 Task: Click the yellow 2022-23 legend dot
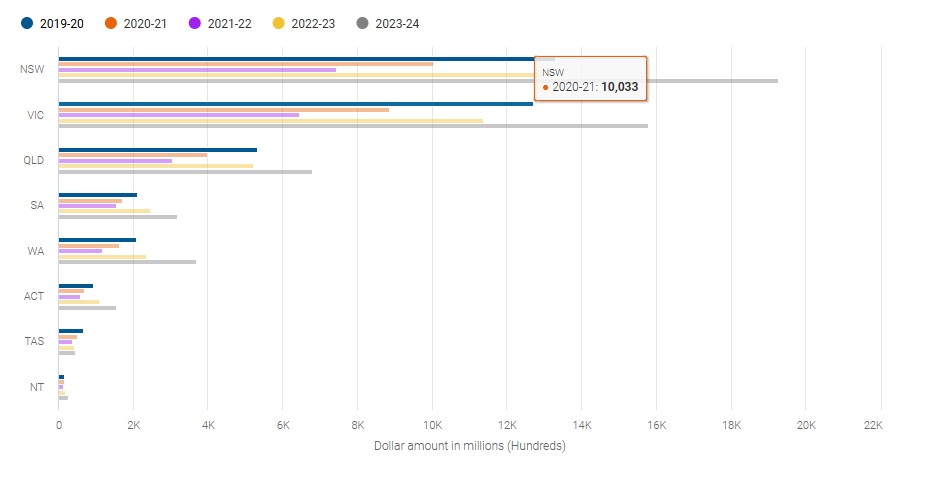279,23
